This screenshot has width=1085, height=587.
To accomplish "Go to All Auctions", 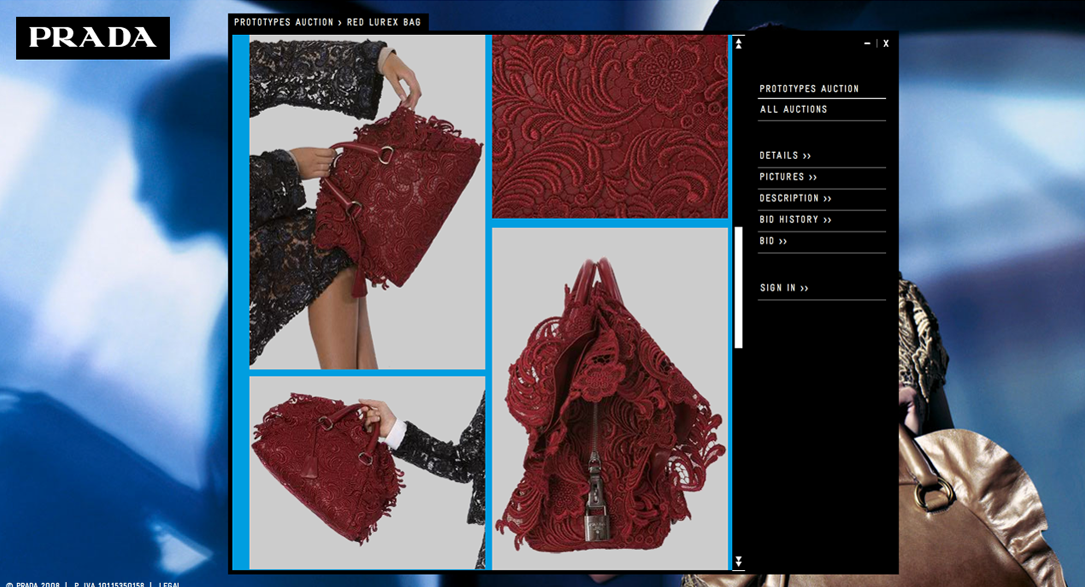I will pos(793,109).
